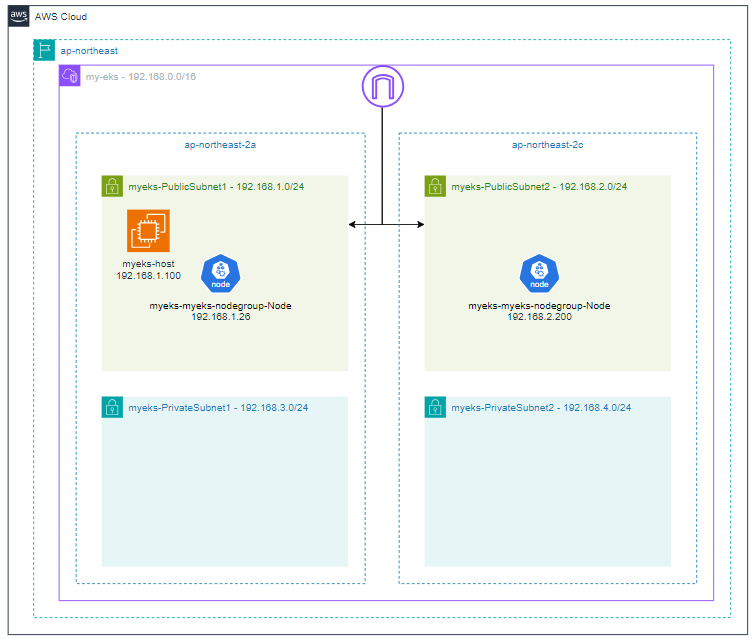Select myeks-PrivateSubnet1 - 192.168.3.0/24 text
The width and height of the screenshot is (752, 639).
[218, 408]
